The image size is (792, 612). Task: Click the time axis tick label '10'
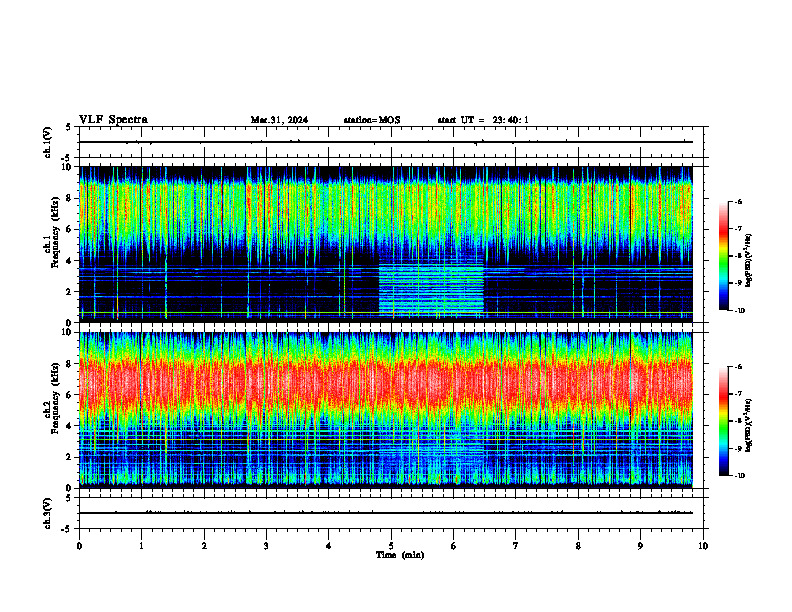(x=703, y=546)
